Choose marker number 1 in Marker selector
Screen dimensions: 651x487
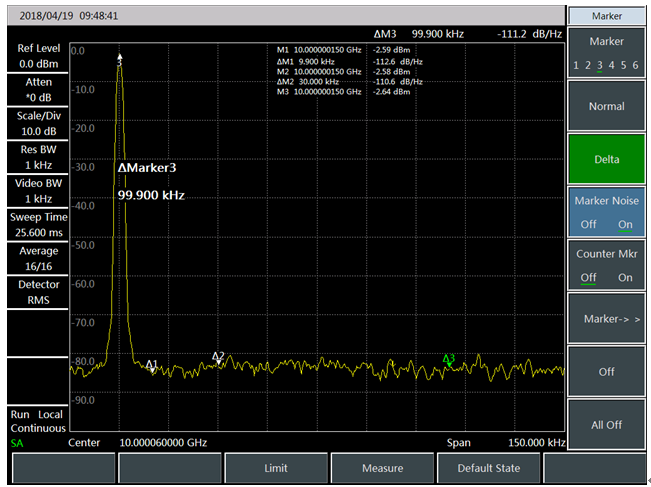[x=576, y=66]
